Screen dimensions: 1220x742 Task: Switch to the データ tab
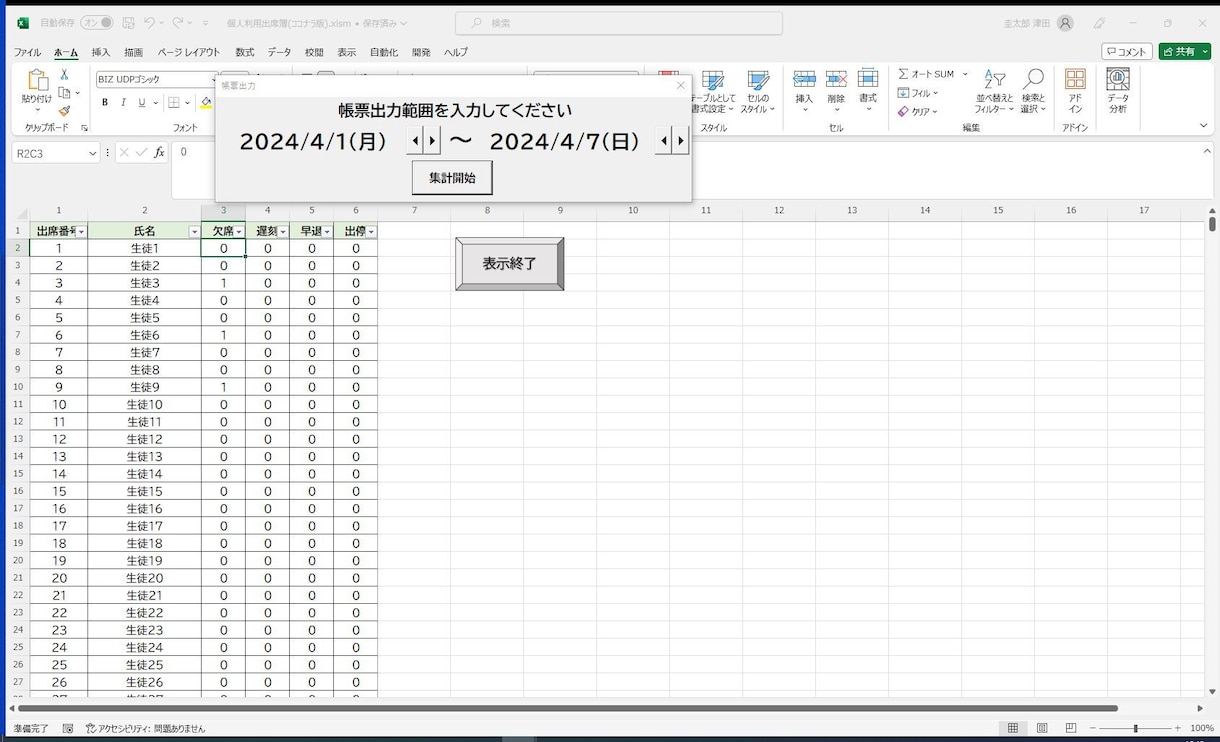pyautogui.click(x=279, y=52)
